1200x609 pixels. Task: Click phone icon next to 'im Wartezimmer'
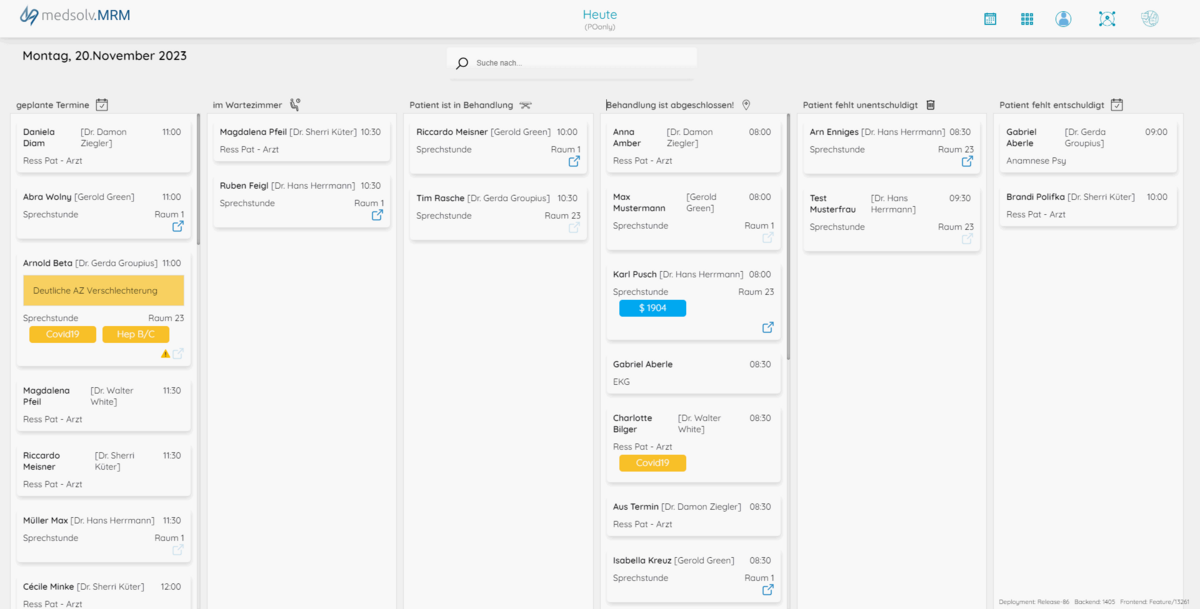[x=295, y=105]
